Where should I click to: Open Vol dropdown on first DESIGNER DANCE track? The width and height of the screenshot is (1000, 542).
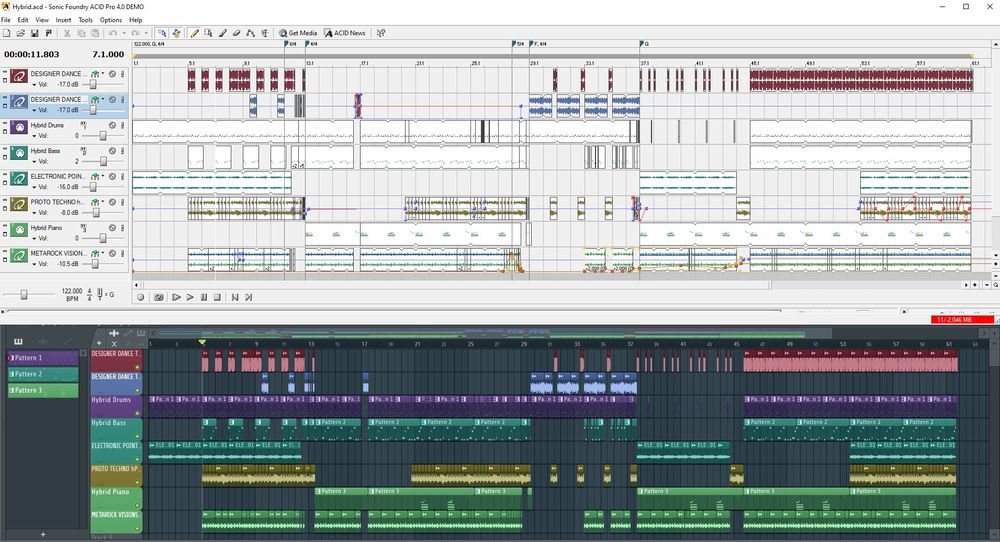(x=34, y=84)
